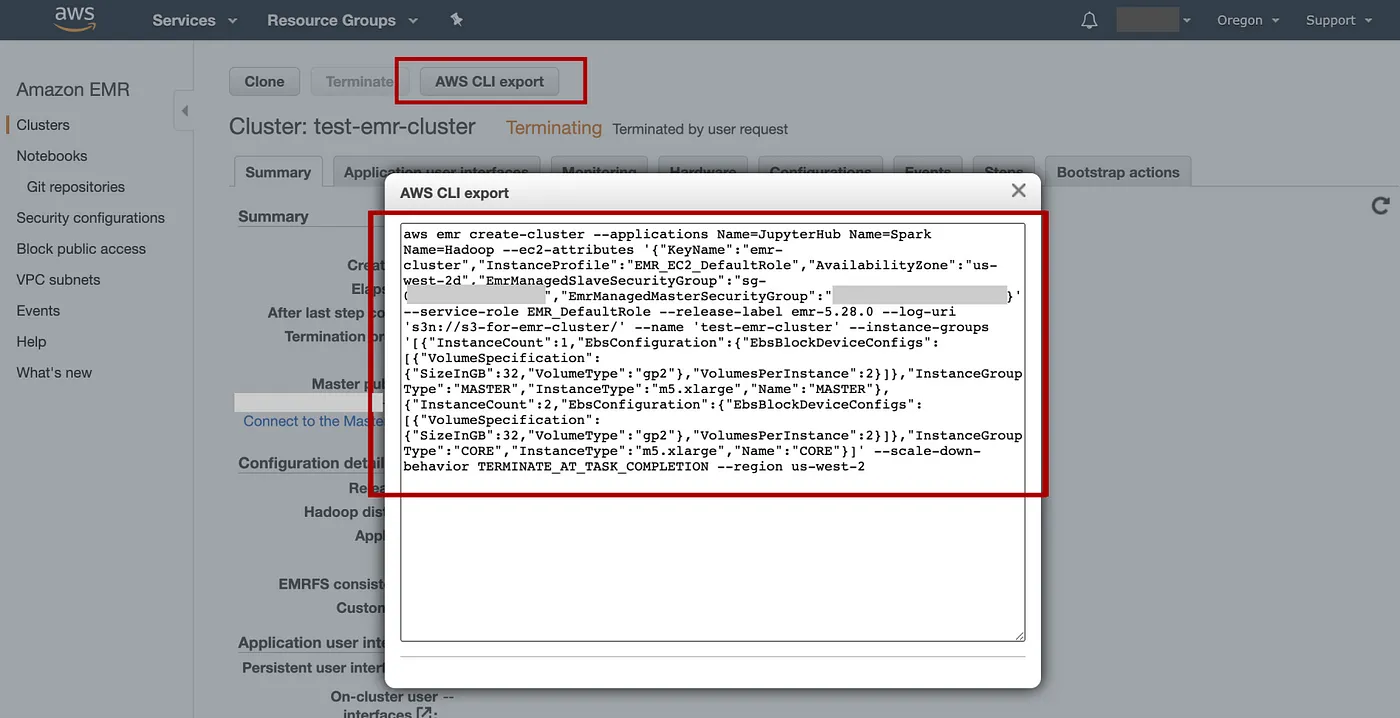
Task: Click 'Terminated by user request' text
Action: (x=700, y=129)
